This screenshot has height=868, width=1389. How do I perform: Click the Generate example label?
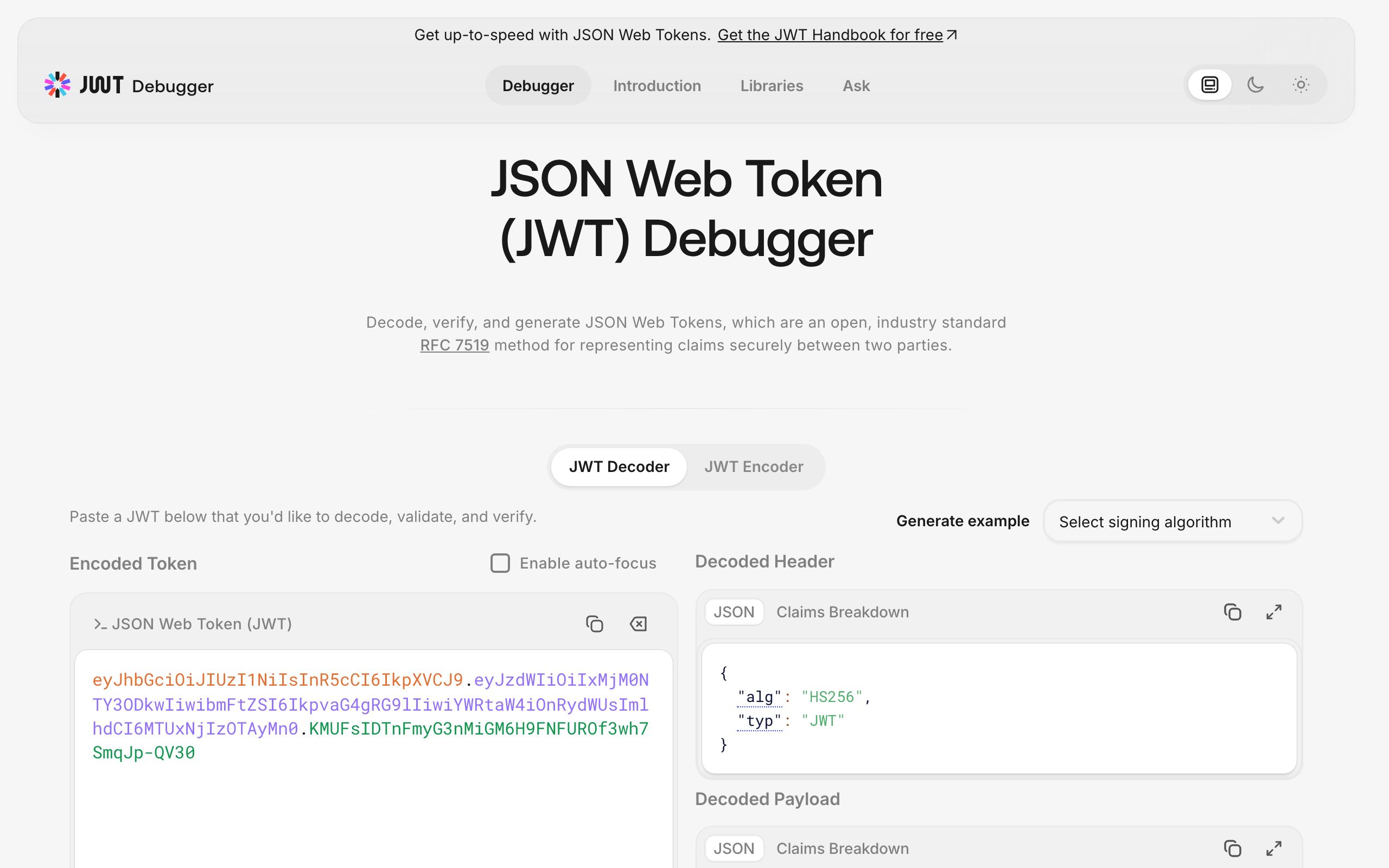[x=963, y=521]
